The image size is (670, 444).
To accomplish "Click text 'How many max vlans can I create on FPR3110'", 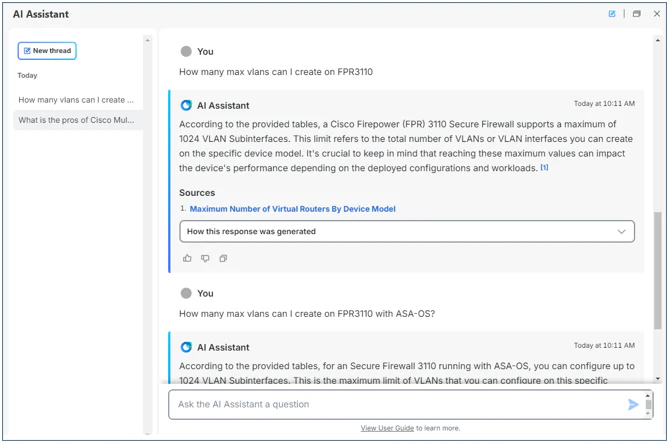I will [276, 72].
